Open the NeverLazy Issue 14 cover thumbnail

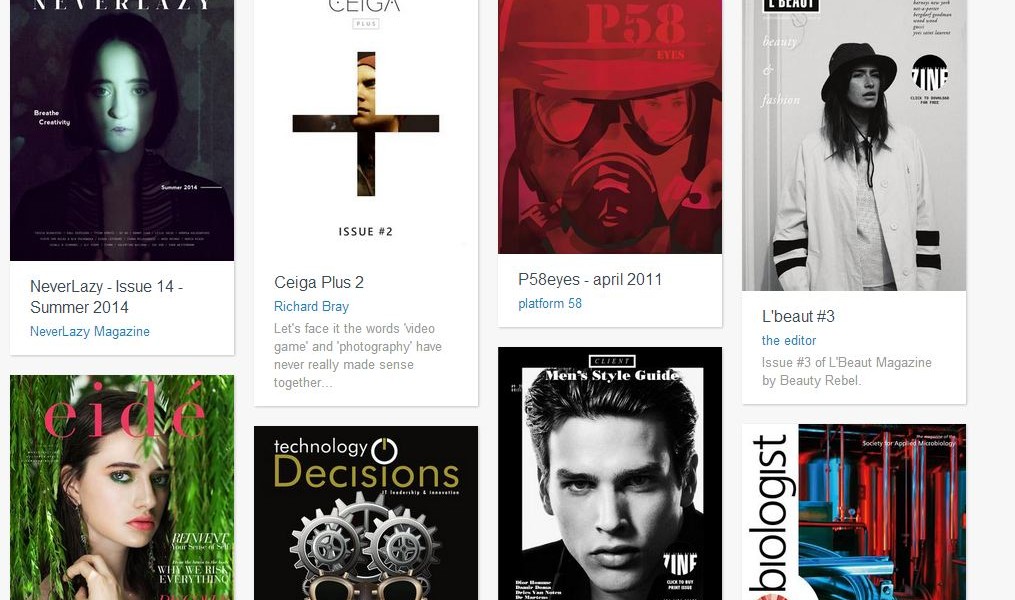(122, 130)
